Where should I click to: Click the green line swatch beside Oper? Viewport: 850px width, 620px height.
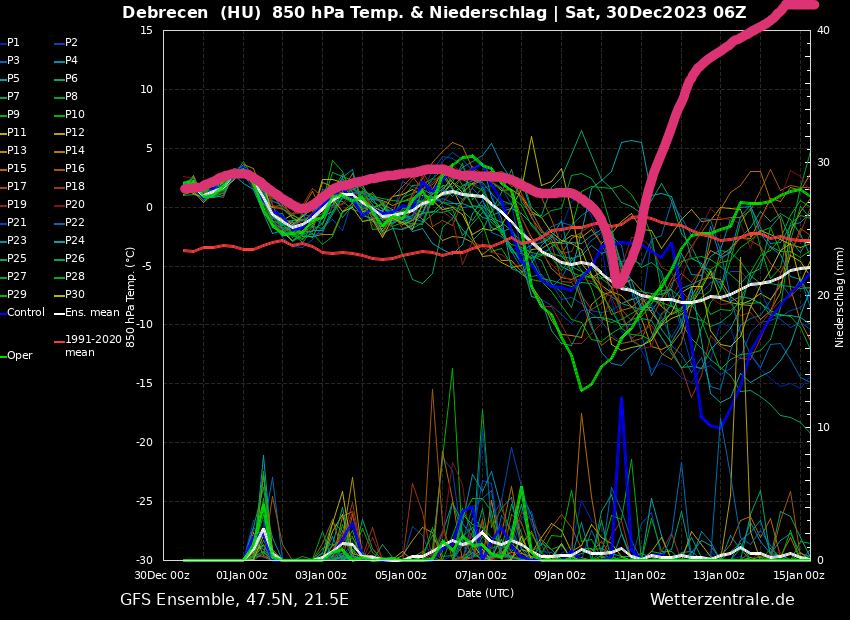[3, 356]
